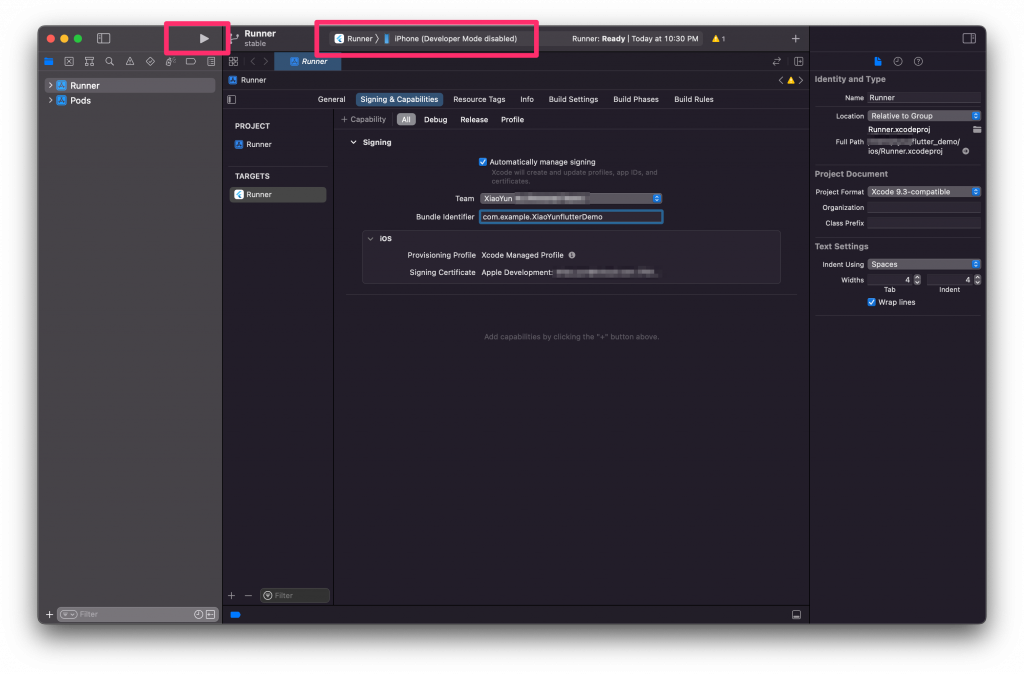
Task: Open the Report navigator
Action: tap(211, 61)
